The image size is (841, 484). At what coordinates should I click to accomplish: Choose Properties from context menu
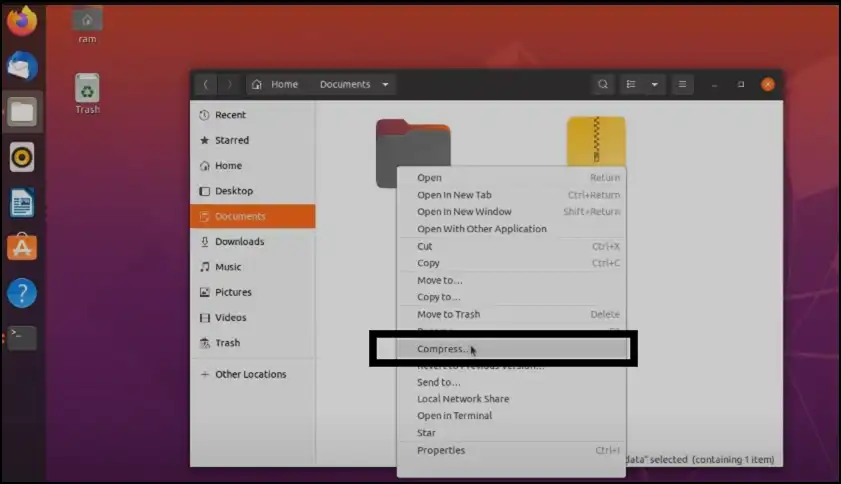point(512,450)
